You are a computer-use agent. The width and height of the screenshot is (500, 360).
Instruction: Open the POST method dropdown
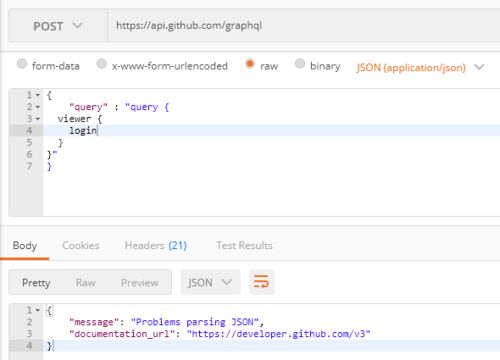coord(58,26)
